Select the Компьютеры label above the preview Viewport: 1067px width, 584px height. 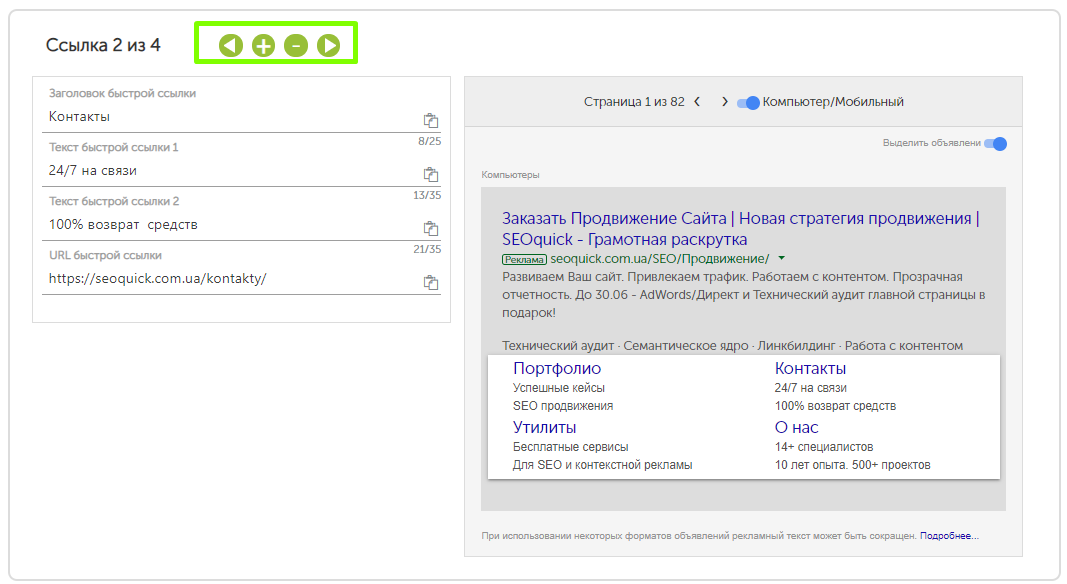(x=510, y=175)
